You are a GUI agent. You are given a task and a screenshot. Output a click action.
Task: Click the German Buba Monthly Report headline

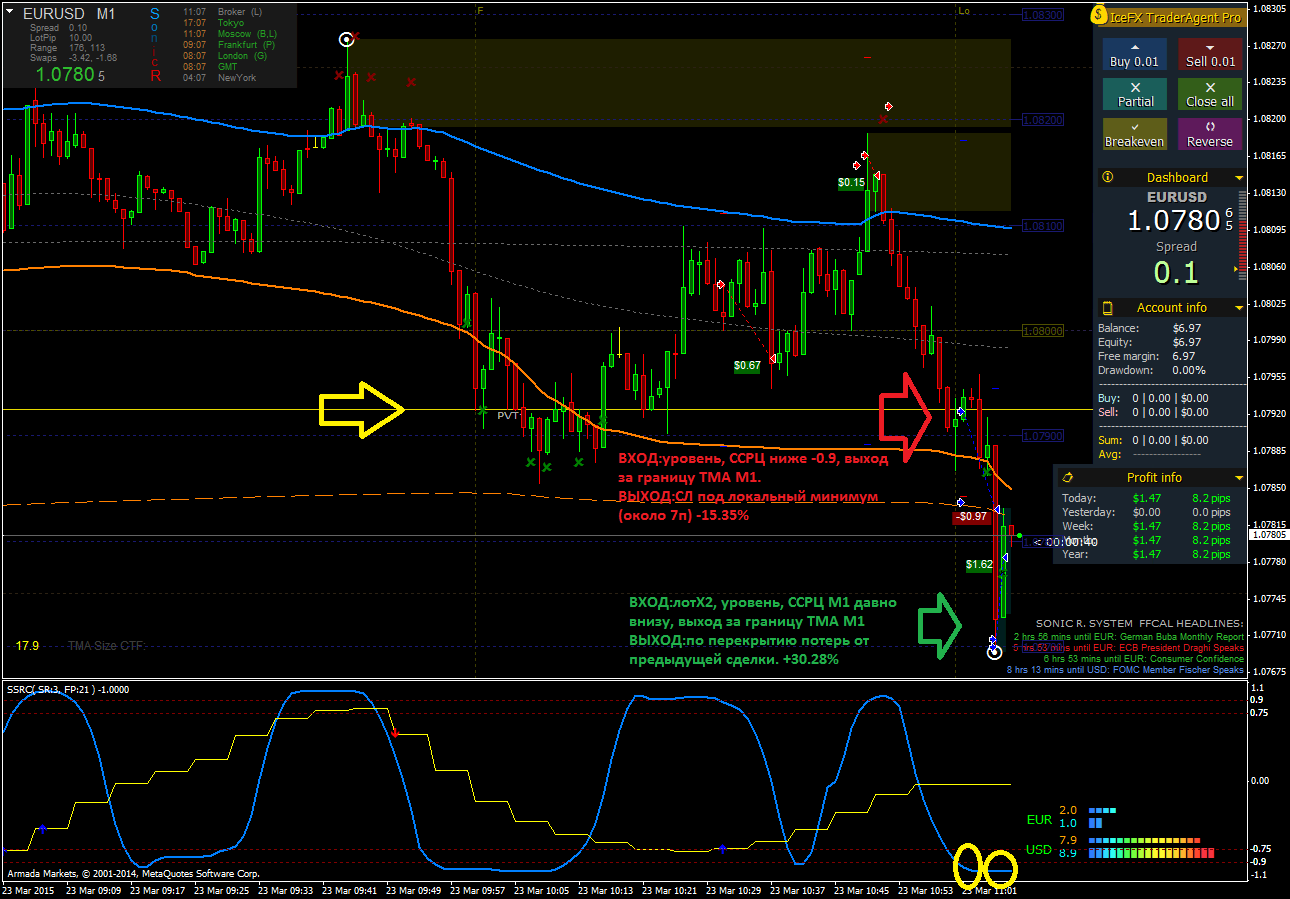pos(1128,636)
